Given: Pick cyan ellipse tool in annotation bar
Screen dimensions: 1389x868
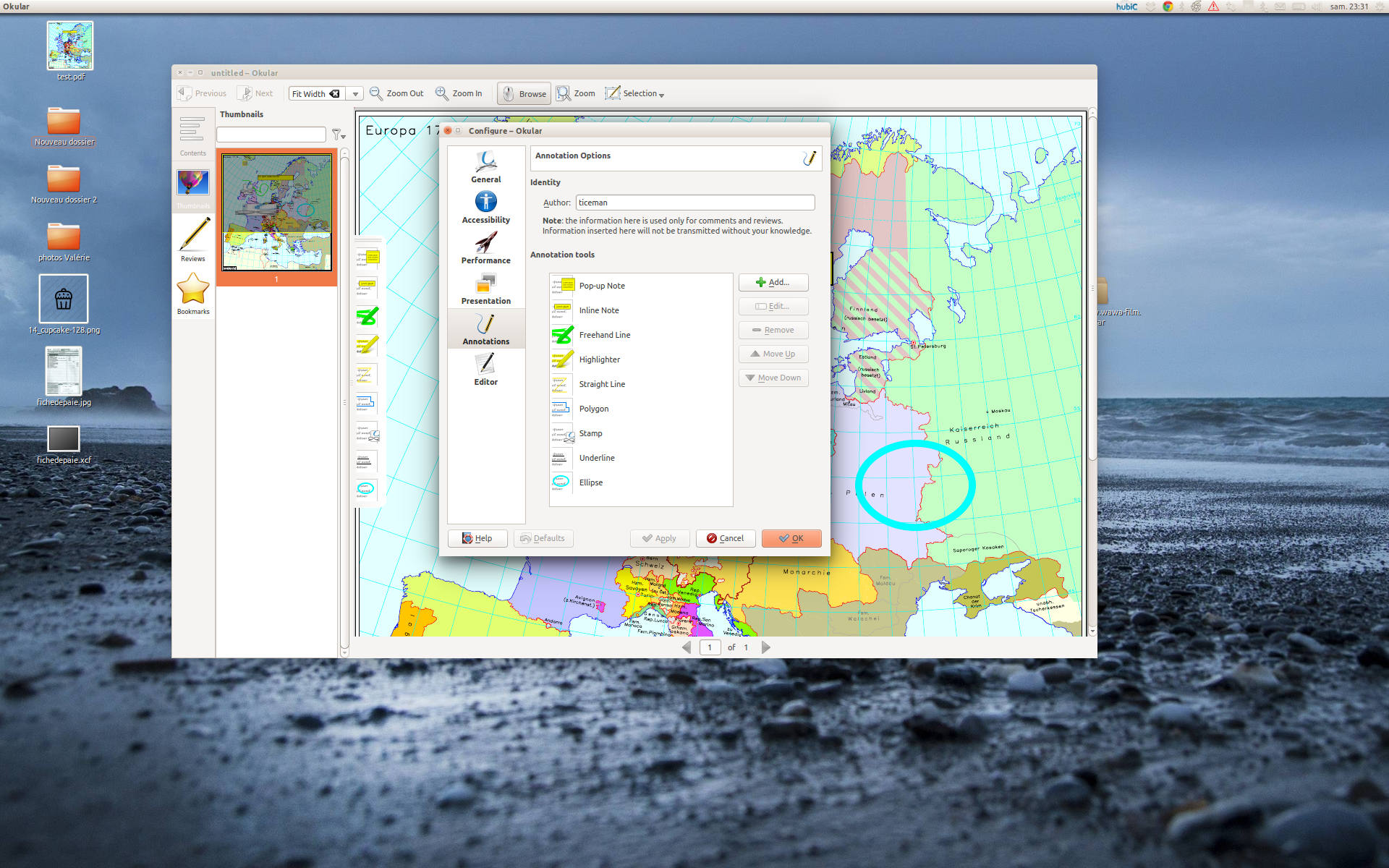Looking at the screenshot, I should pos(366,490).
